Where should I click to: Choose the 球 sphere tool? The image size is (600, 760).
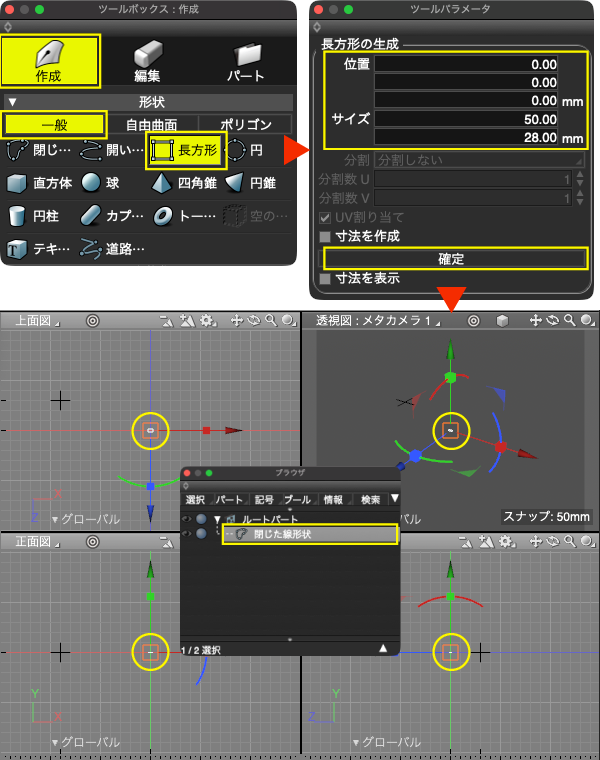click(100, 183)
